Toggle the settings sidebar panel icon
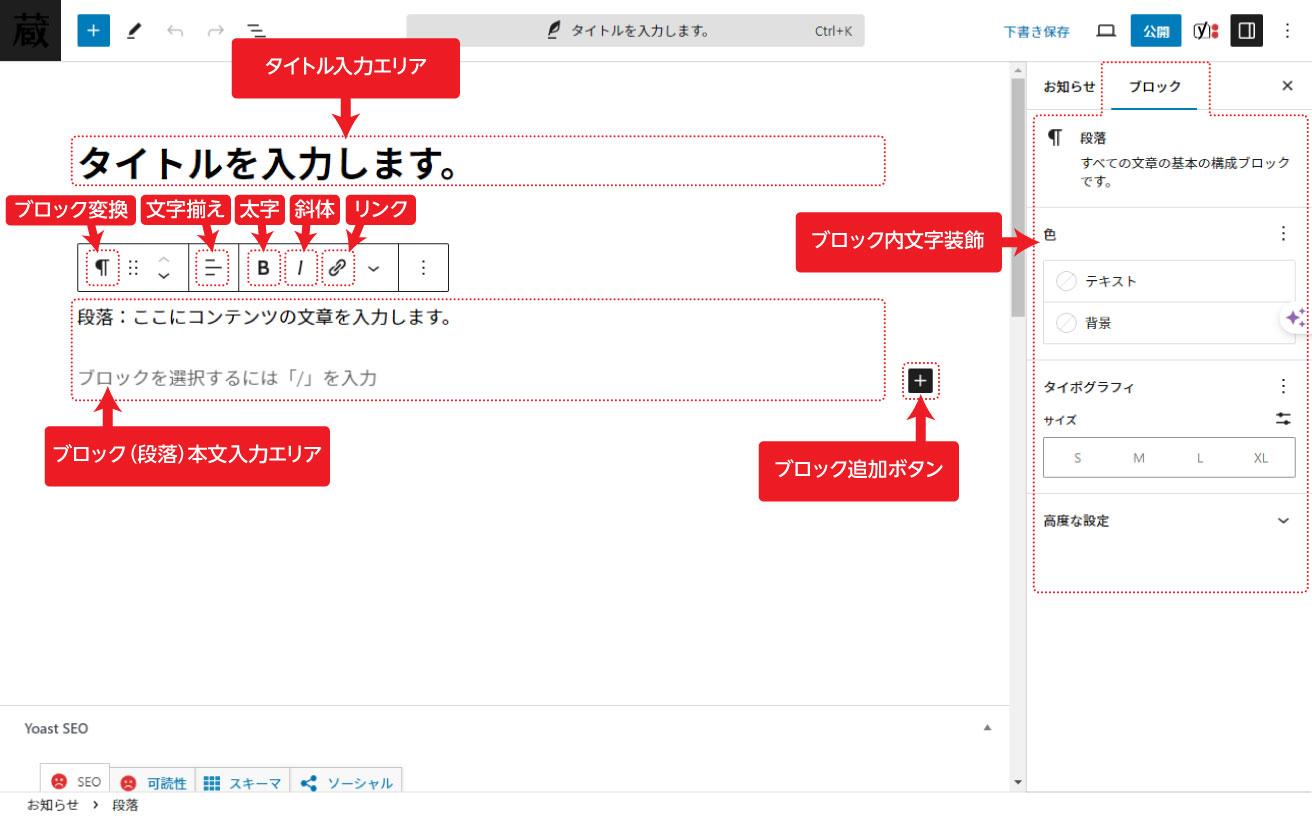Screen dimensions: 1312x816 1245,31
